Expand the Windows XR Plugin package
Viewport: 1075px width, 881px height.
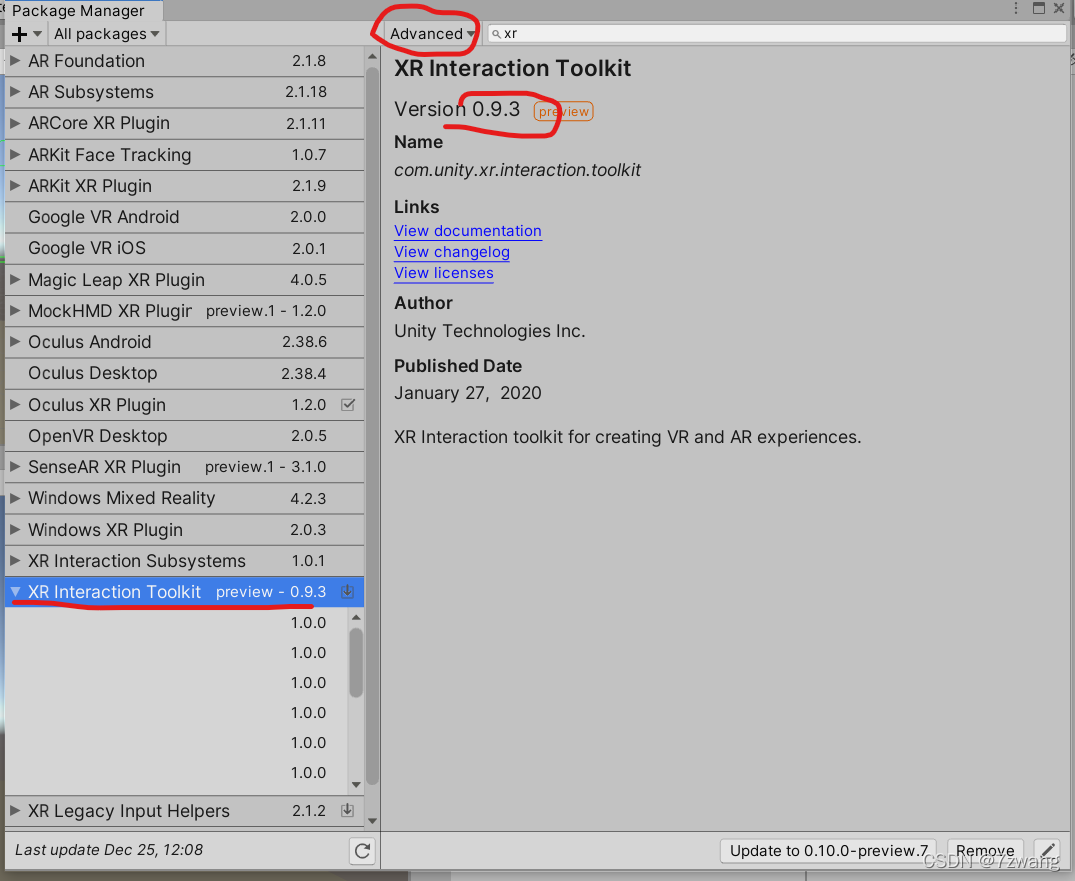click(14, 529)
